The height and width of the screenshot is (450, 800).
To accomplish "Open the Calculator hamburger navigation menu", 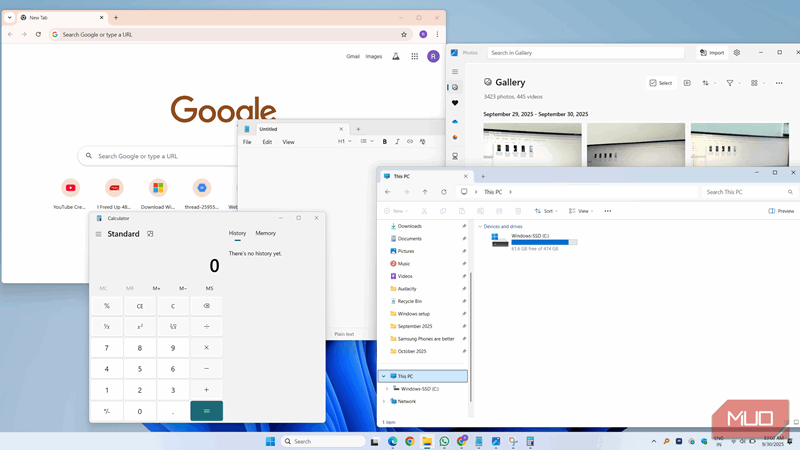I will [x=98, y=234].
